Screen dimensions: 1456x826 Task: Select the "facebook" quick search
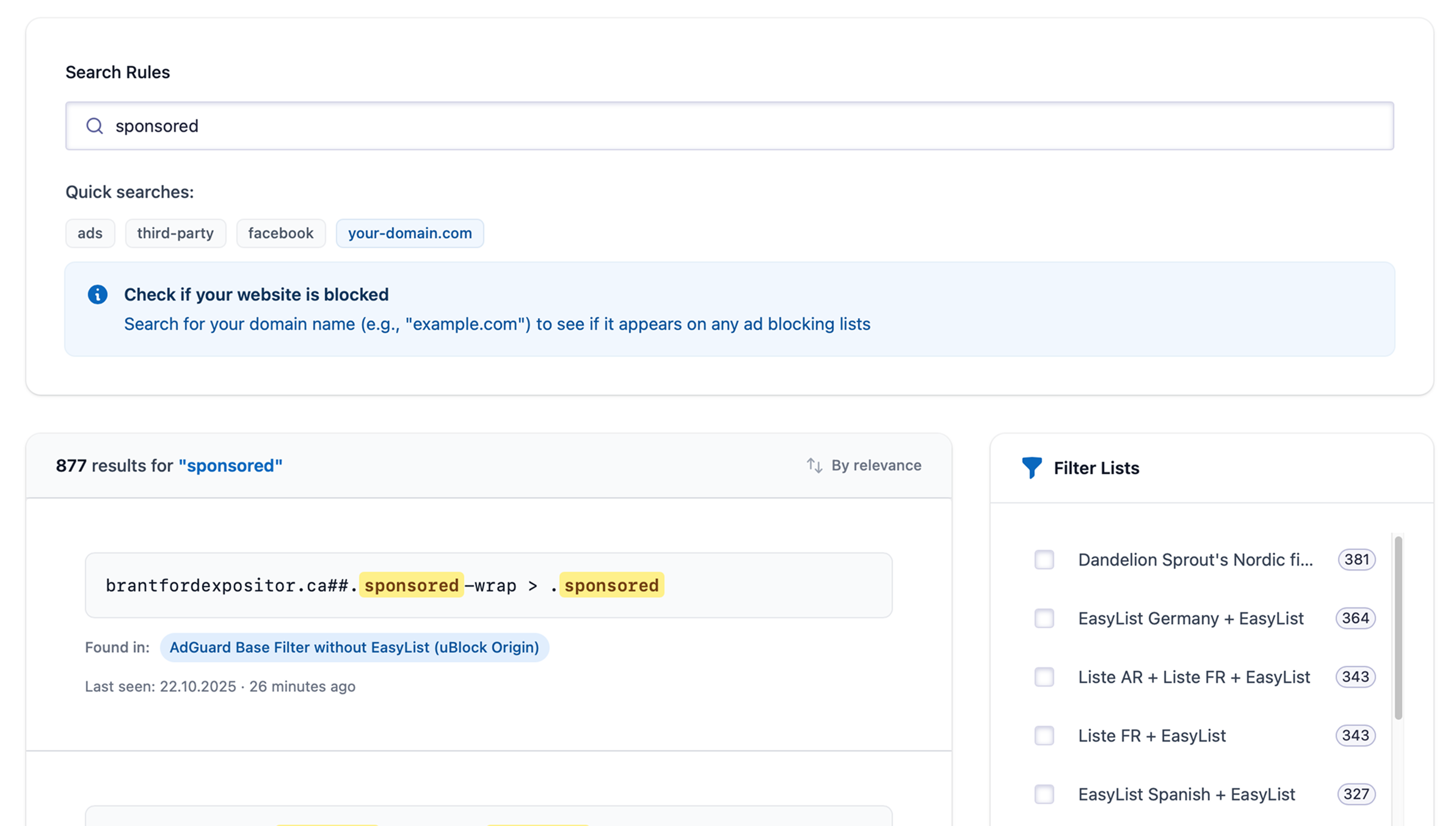281,233
